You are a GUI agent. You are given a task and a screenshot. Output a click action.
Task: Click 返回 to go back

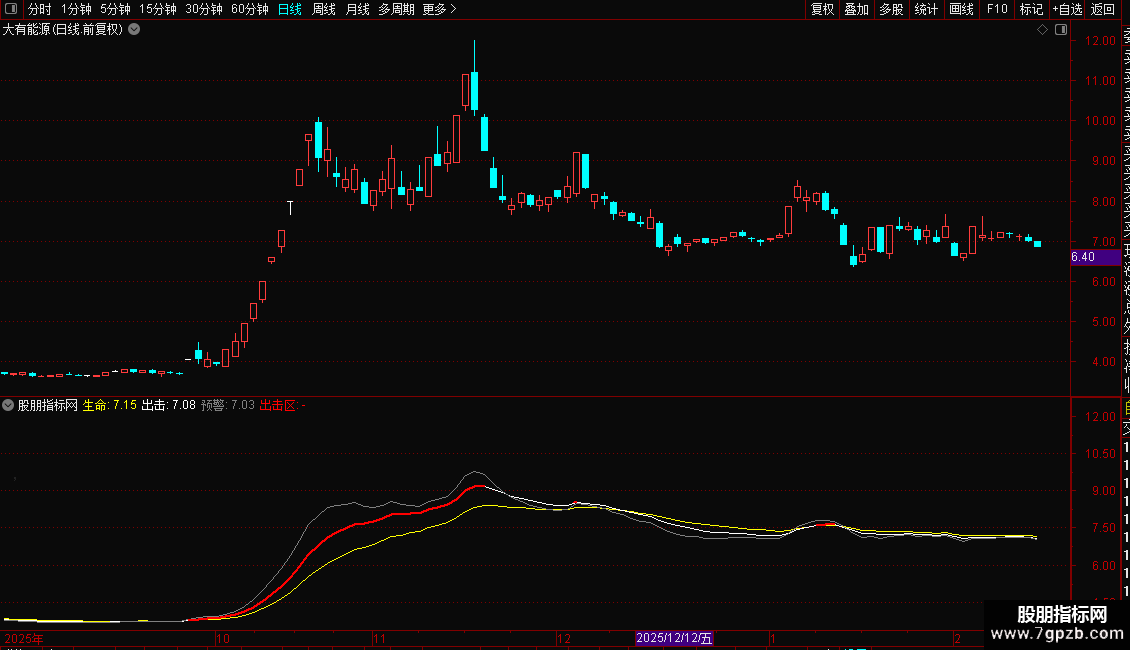(x=1103, y=9)
